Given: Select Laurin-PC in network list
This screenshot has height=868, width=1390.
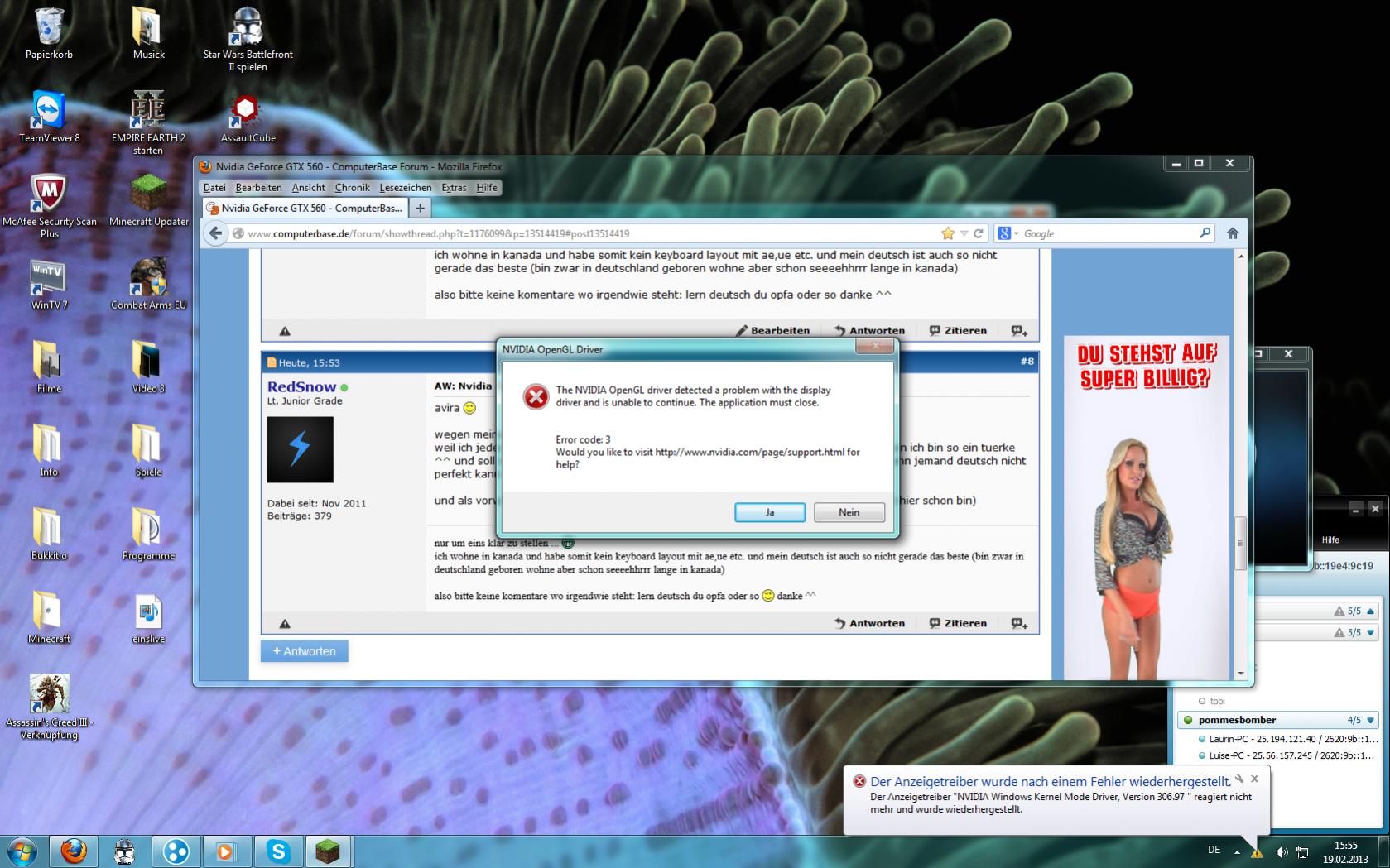Looking at the screenshot, I should (x=1287, y=739).
